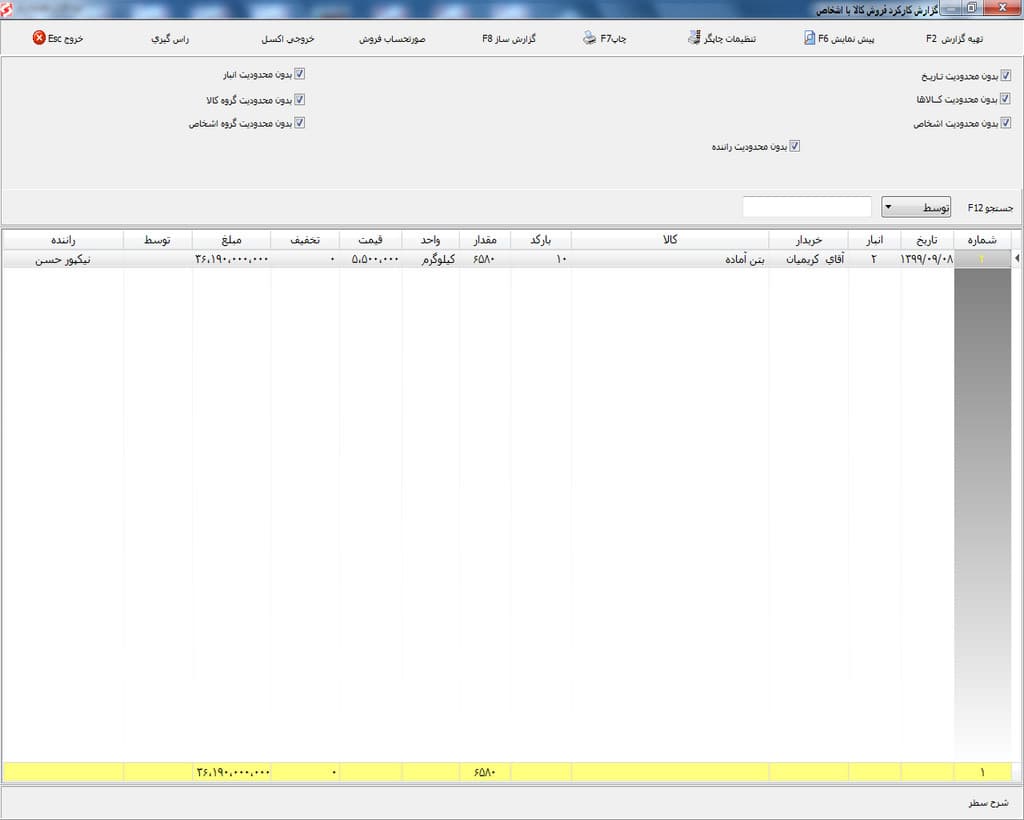Click the خریدار column header

808,240
